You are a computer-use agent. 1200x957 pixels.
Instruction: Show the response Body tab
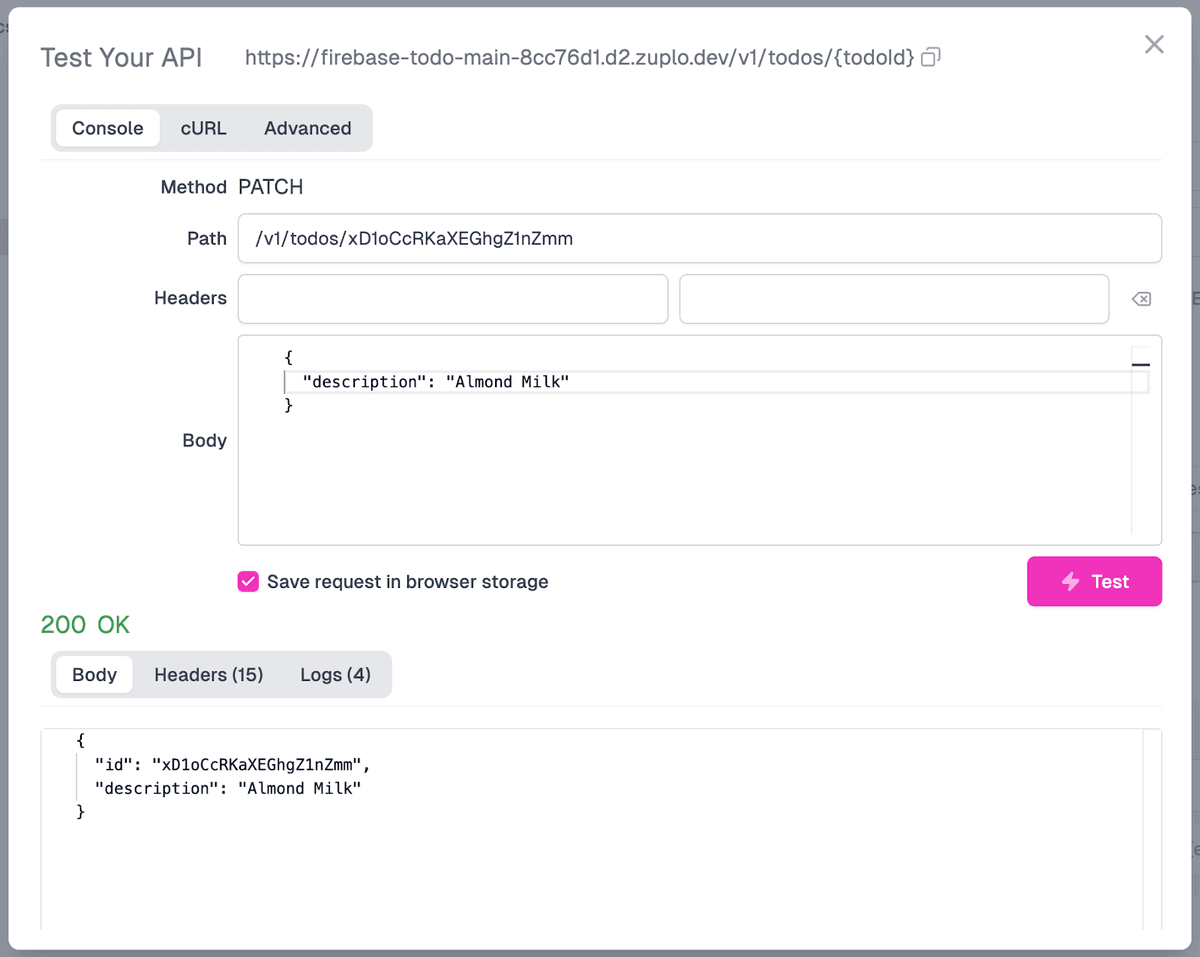tap(94, 675)
